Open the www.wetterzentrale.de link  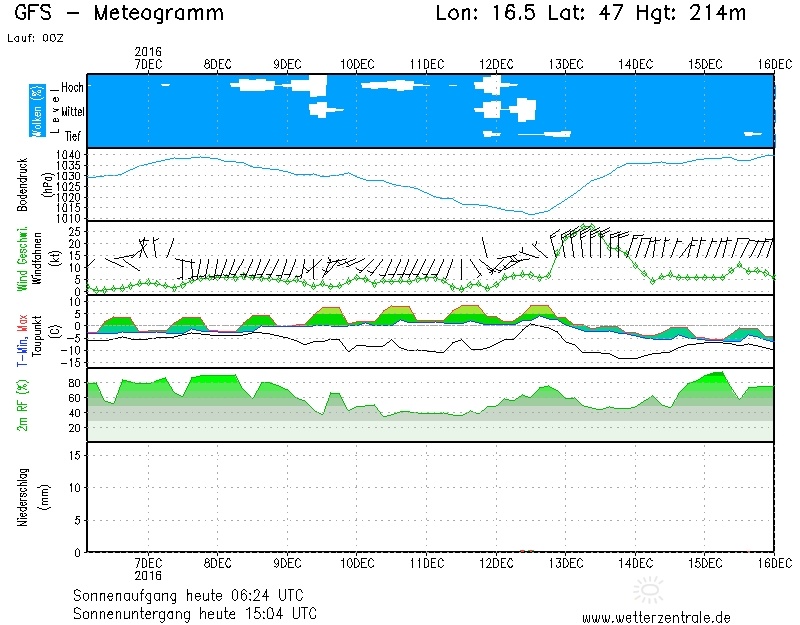point(656,618)
